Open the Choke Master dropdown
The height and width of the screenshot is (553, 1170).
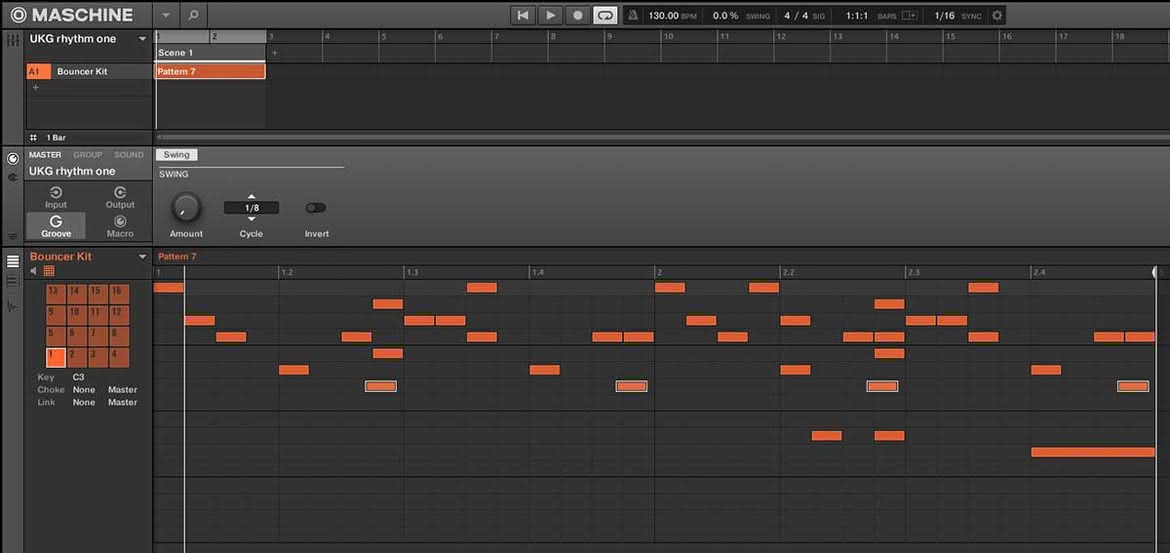tap(122, 390)
